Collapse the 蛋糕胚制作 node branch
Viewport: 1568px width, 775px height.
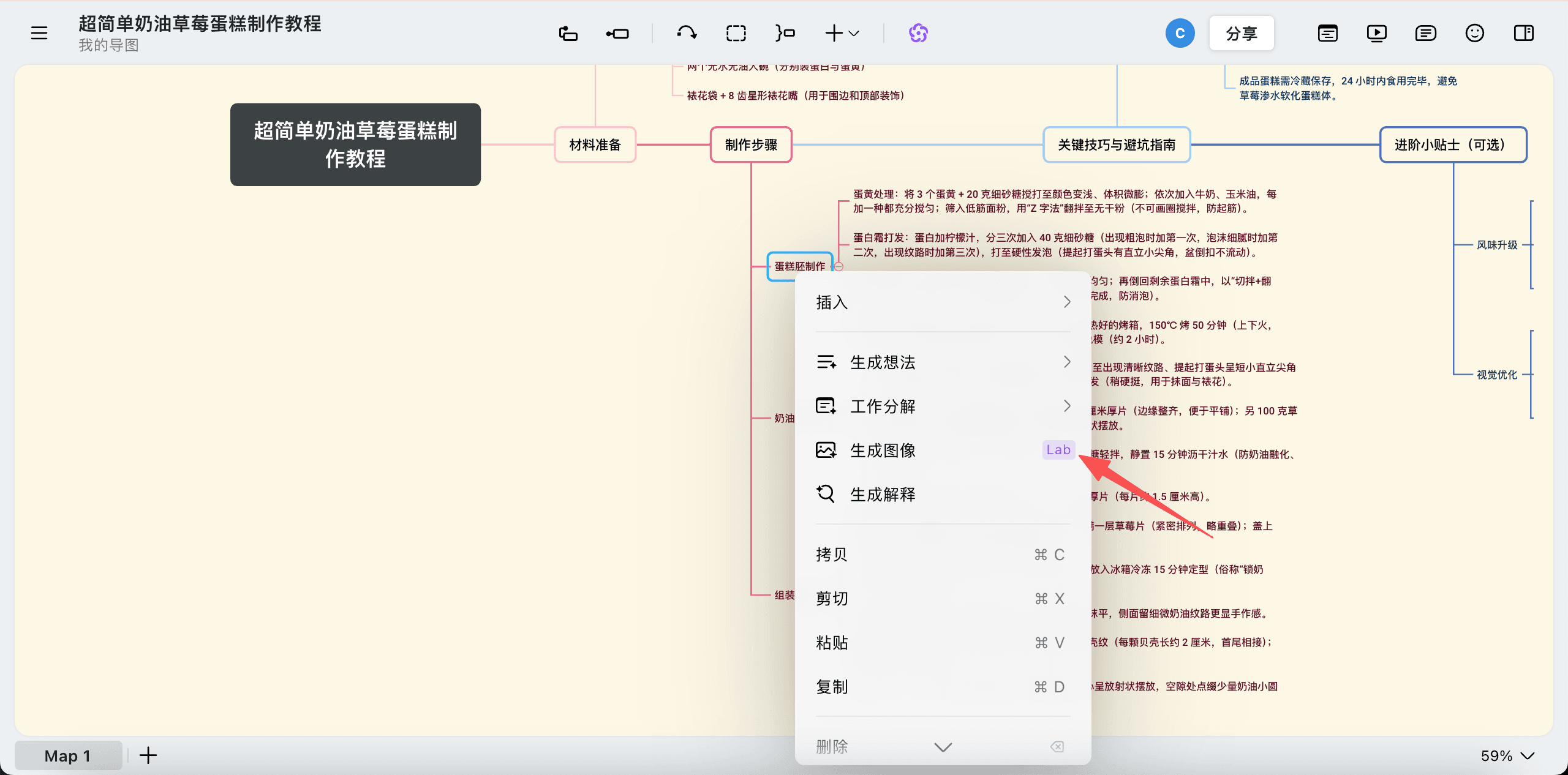point(838,266)
